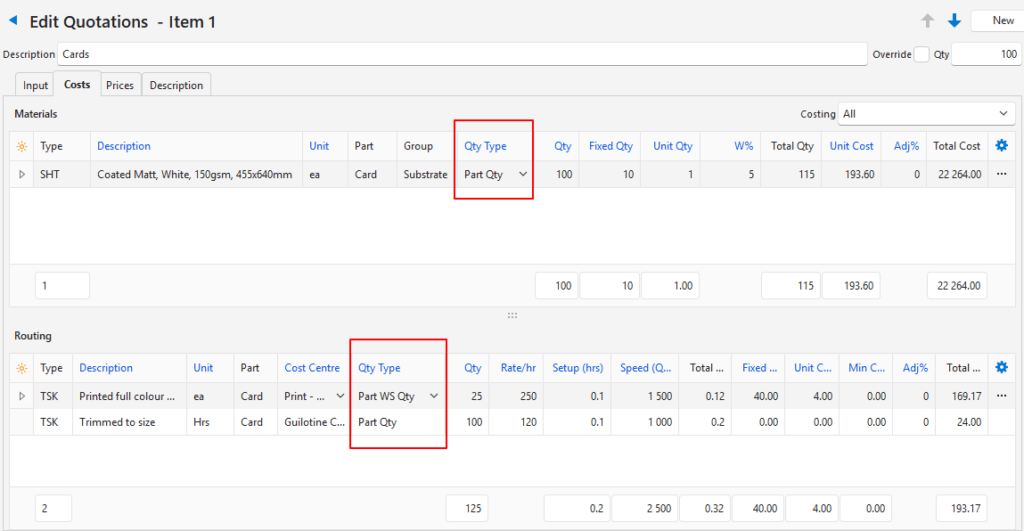Image resolution: width=1024 pixels, height=531 pixels.
Task: Click the blue back arrow beside Edit Quotations
Action: 13,20
